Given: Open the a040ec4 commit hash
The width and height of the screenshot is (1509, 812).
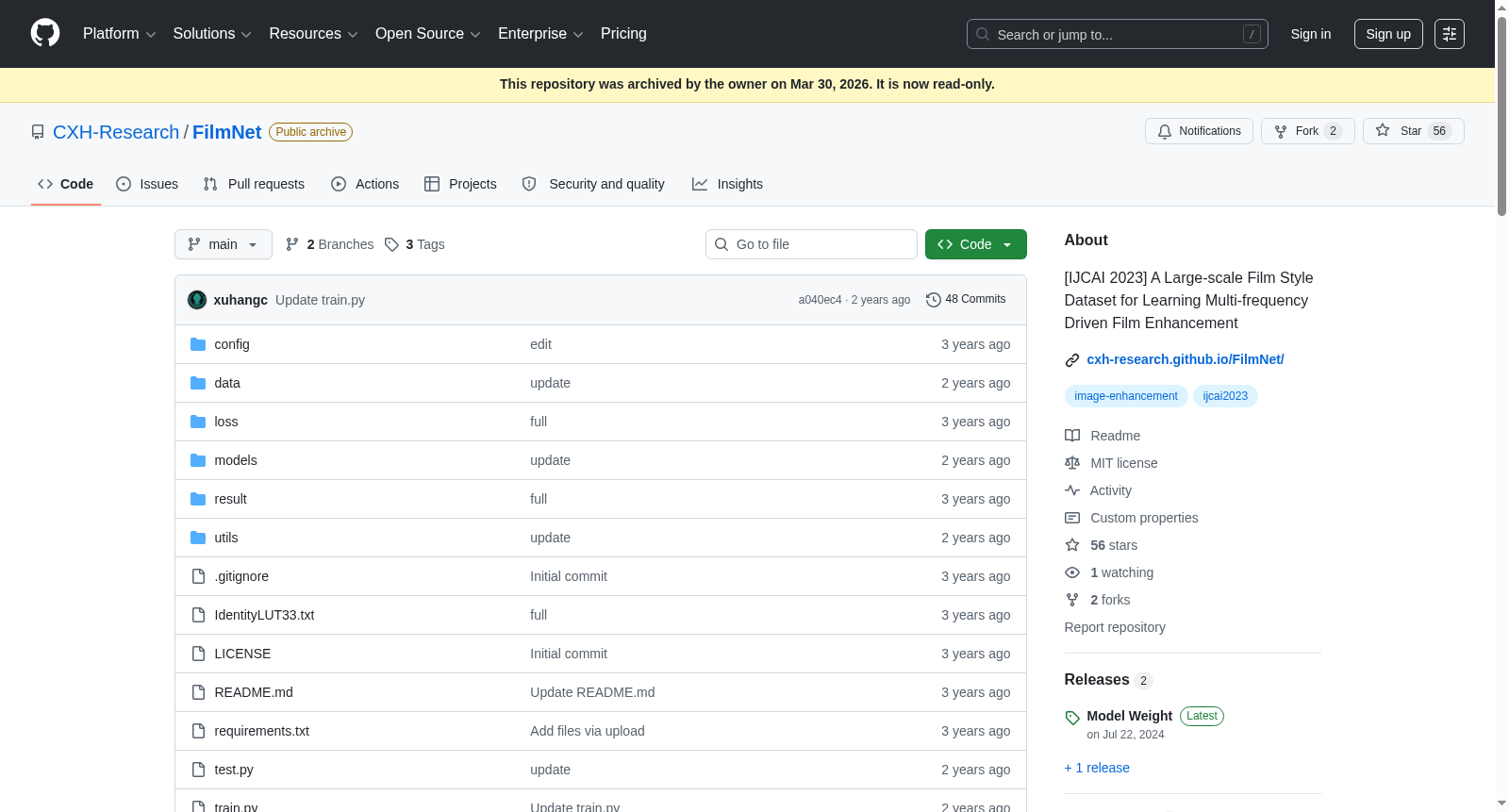Looking at the screenshot, I should [821, 300].
